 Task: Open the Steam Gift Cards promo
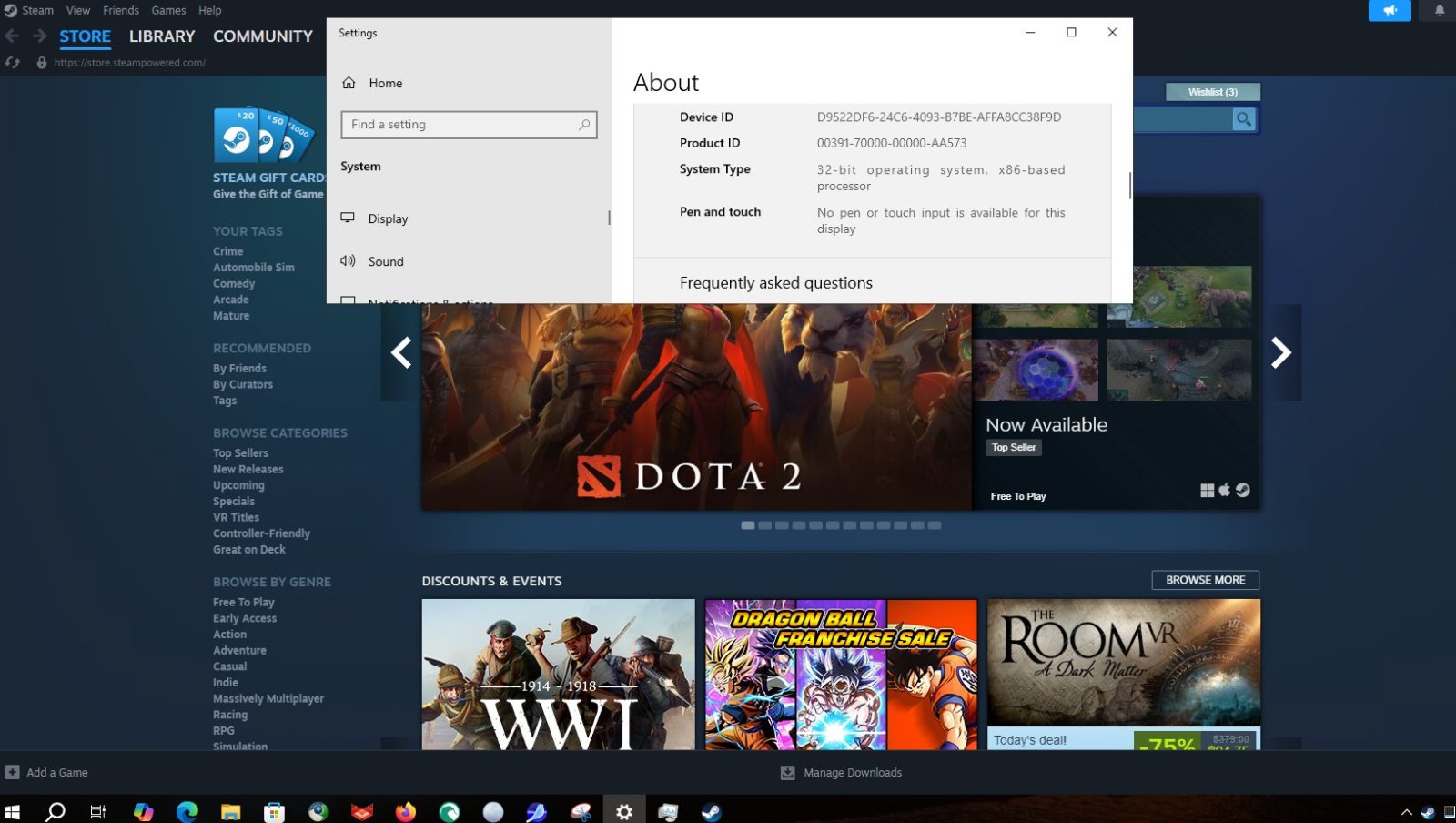click(x=269, y=153)
